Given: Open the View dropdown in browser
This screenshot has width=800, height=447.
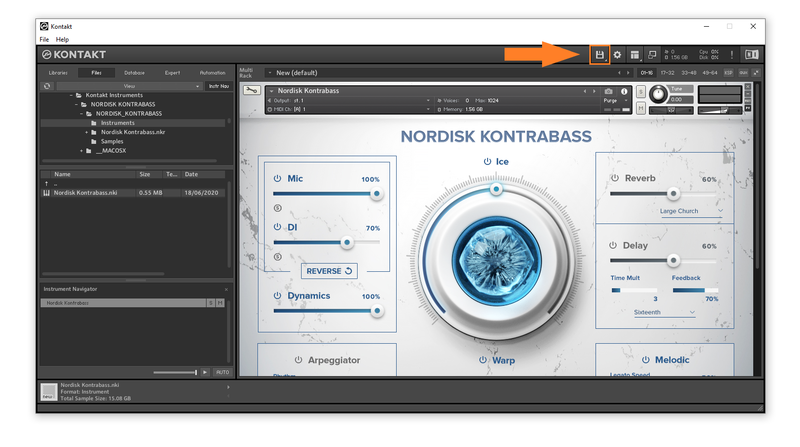Looking at the screenshot, I should pos(129,86).
